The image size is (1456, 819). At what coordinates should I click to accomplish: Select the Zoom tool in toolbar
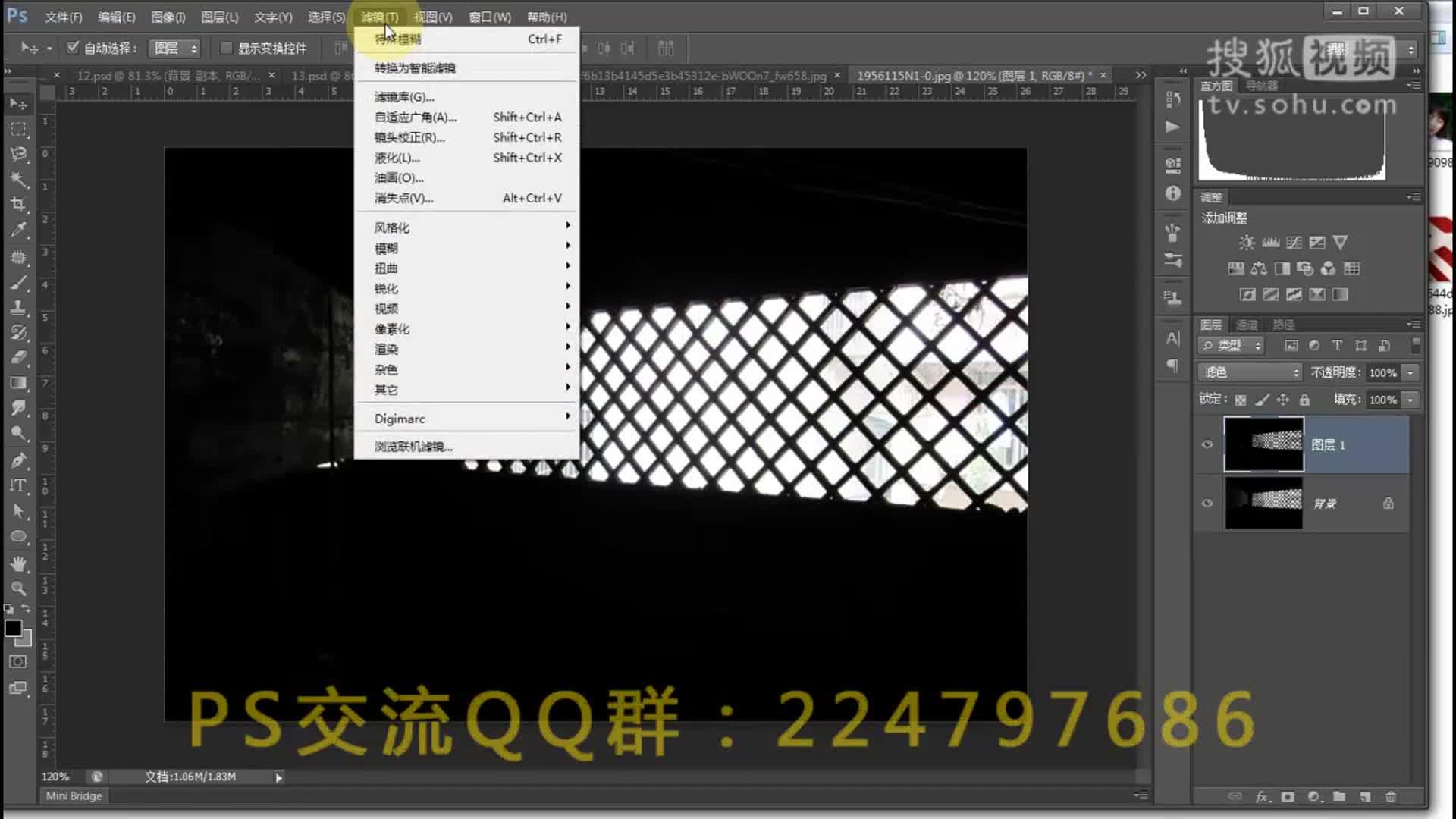pos(18,588)
